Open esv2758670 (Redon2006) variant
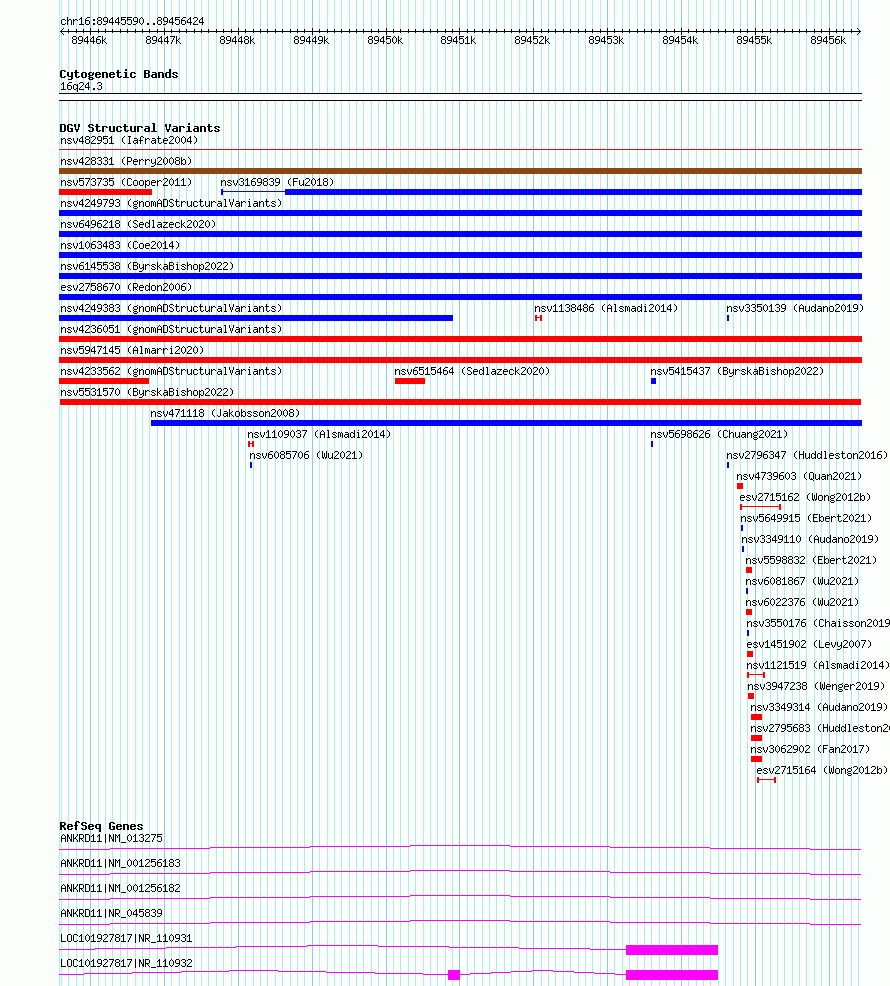This screenshot has height=986, width=890. (x=126, y=287)
